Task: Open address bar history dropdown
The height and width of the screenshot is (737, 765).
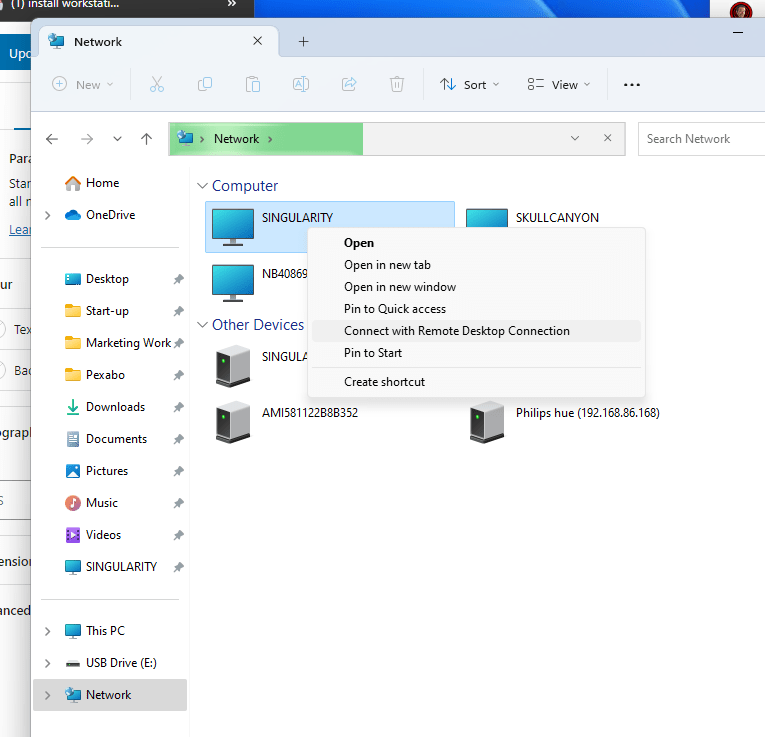Action: 575,138
